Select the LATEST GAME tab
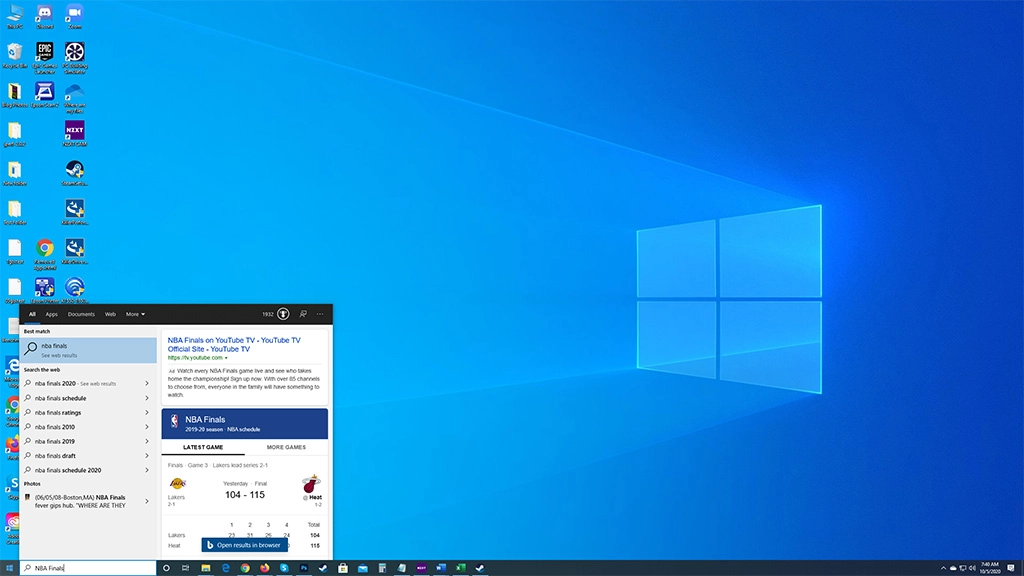 point(203,447)
